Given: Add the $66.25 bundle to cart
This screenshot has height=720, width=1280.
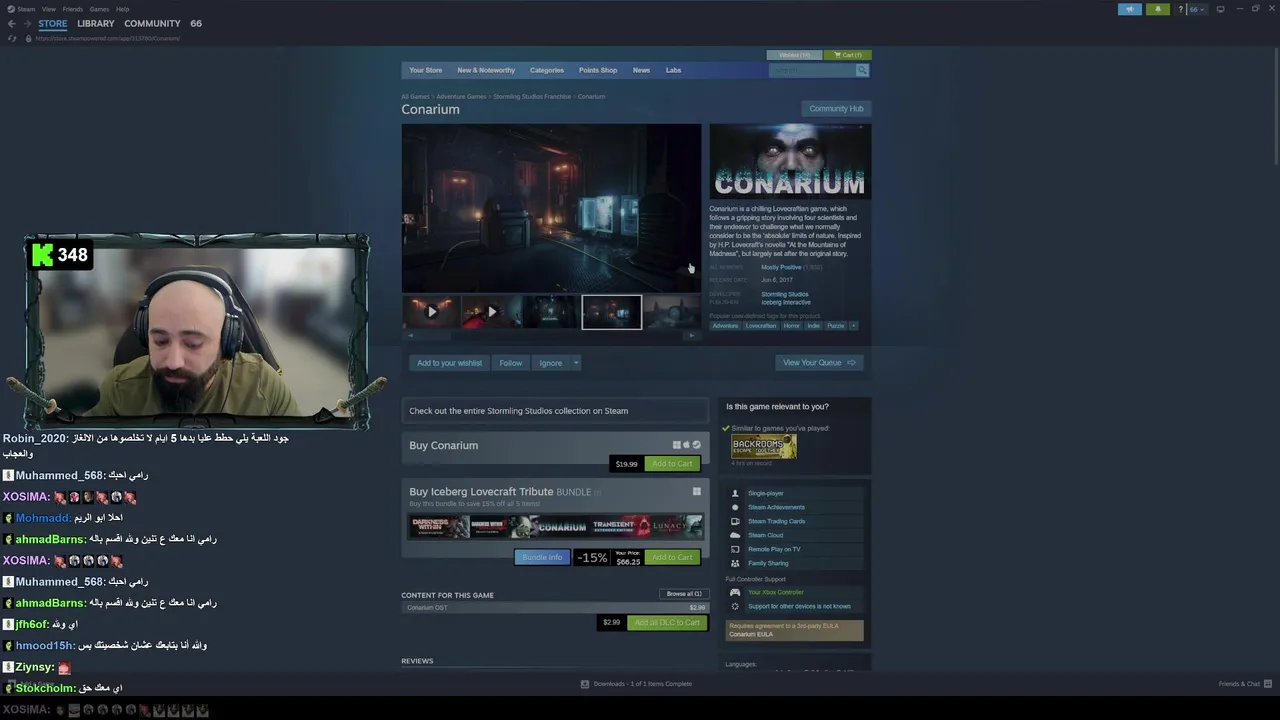Looking at the screenshot, I should (672, 557).
